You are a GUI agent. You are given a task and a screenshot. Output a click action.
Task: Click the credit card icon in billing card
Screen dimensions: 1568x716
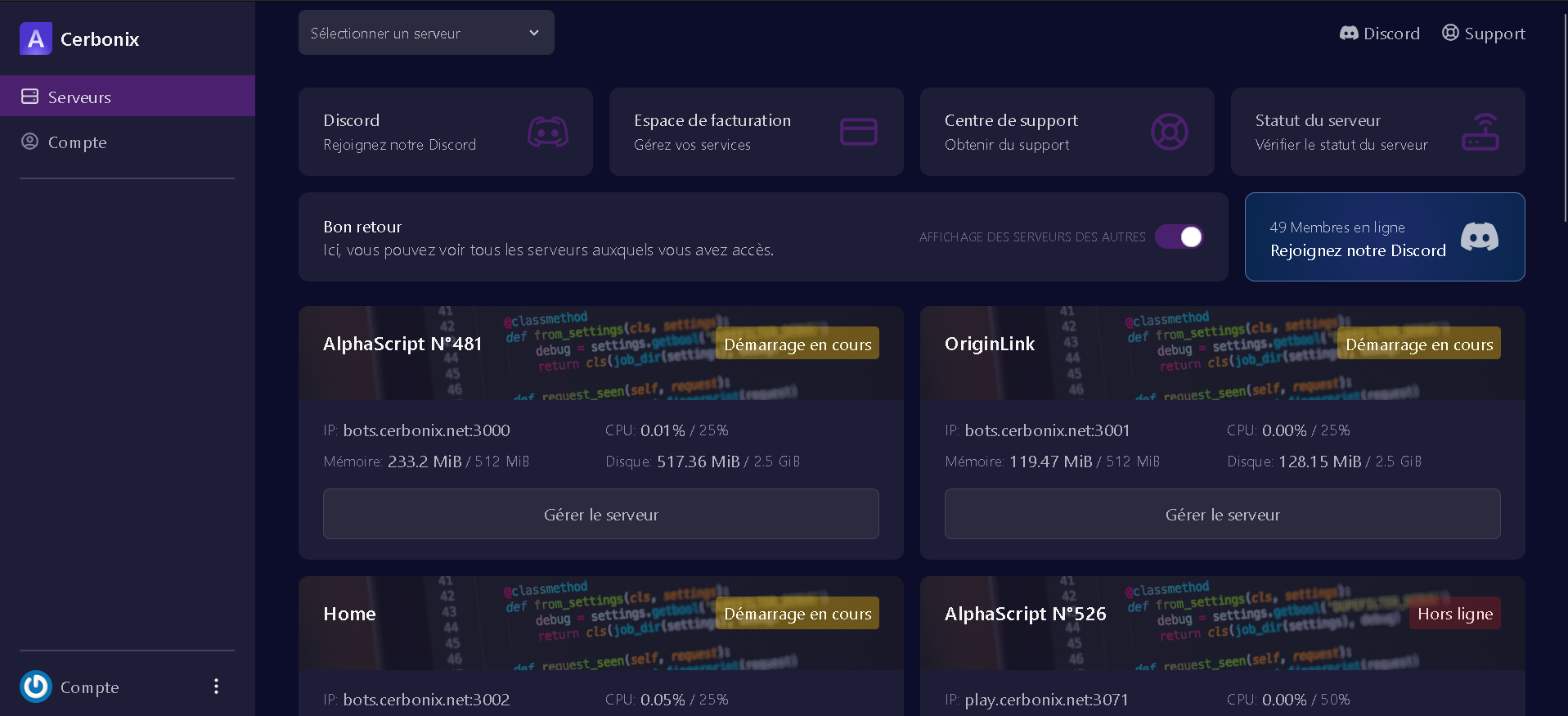[859, 132]
